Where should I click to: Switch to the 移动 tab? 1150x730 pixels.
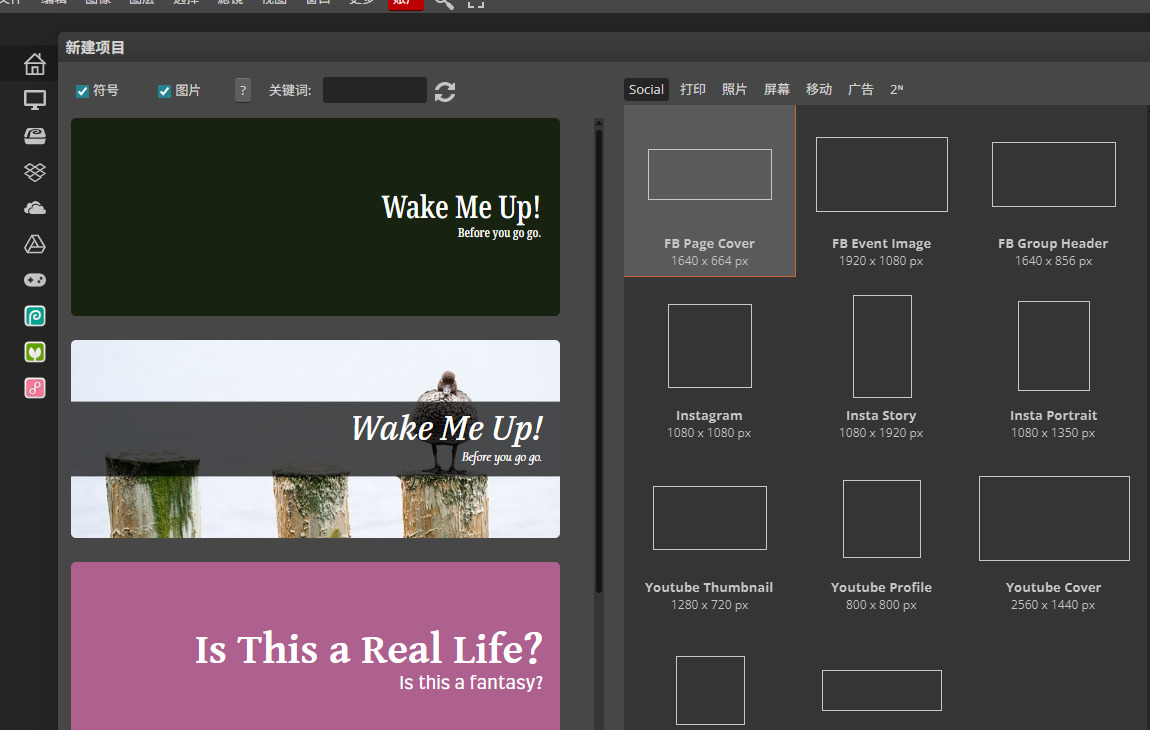coord(819,89)
